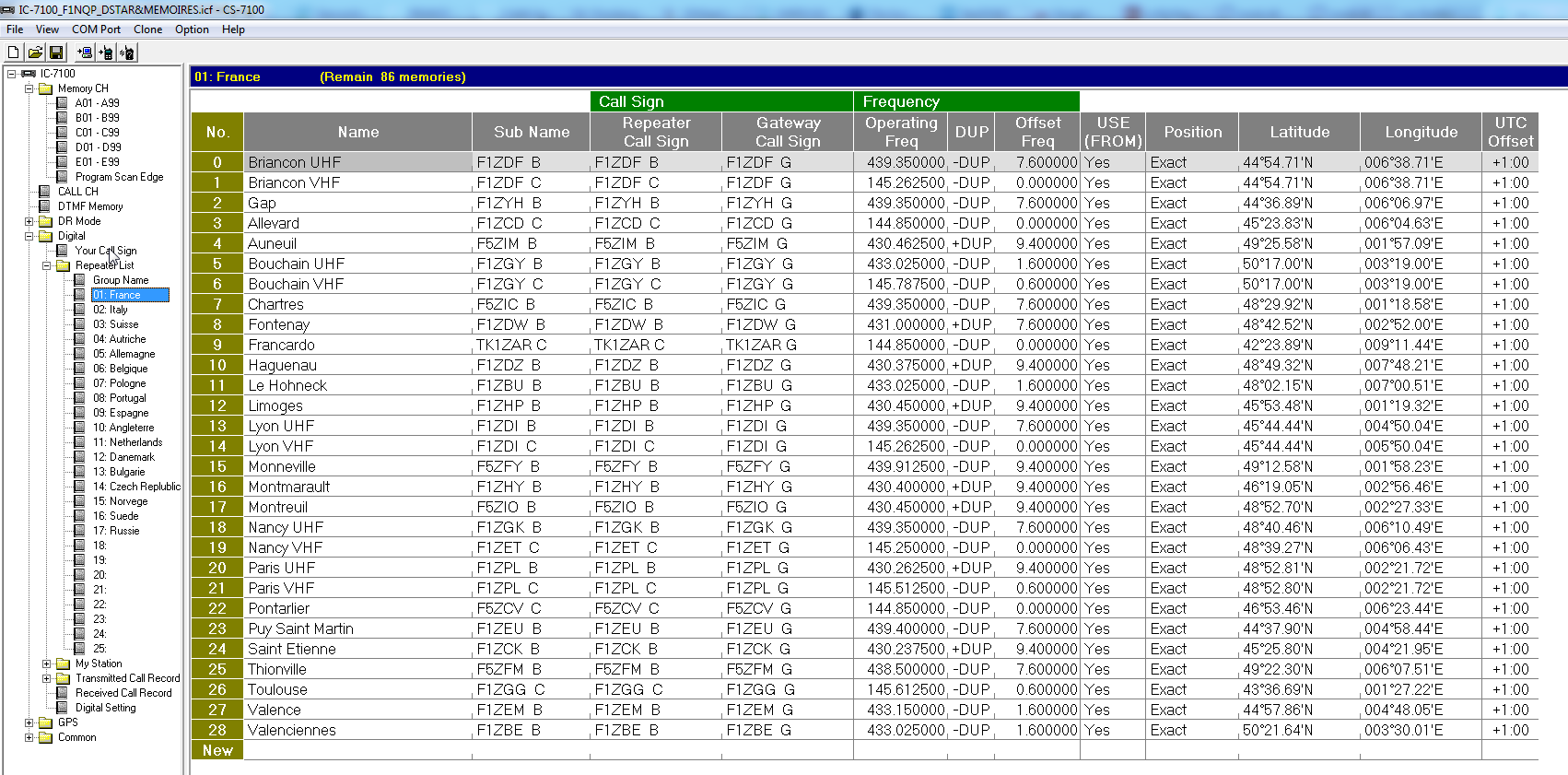Click the Transmitted Call Record folder icon

(x=63, y=678)
